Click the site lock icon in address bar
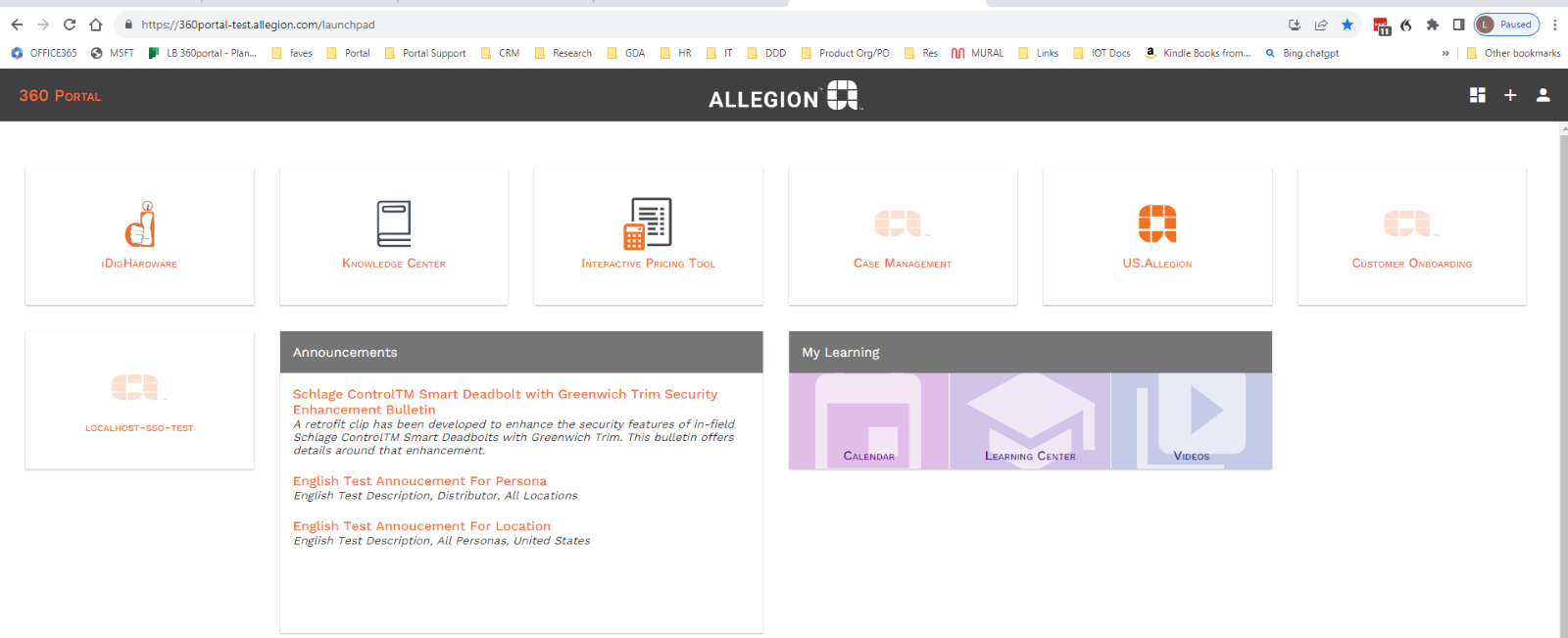This screenshot has height=638, width=1568. coord(128,25)
